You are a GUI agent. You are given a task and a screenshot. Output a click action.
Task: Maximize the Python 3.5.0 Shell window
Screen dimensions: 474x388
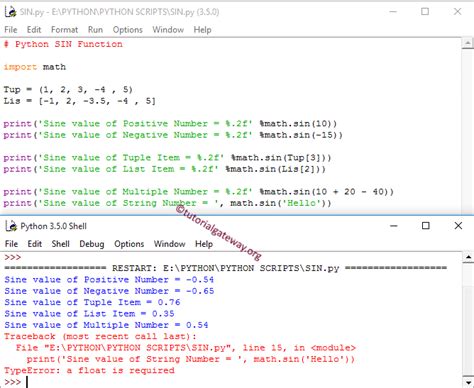[x=426, y=226]
